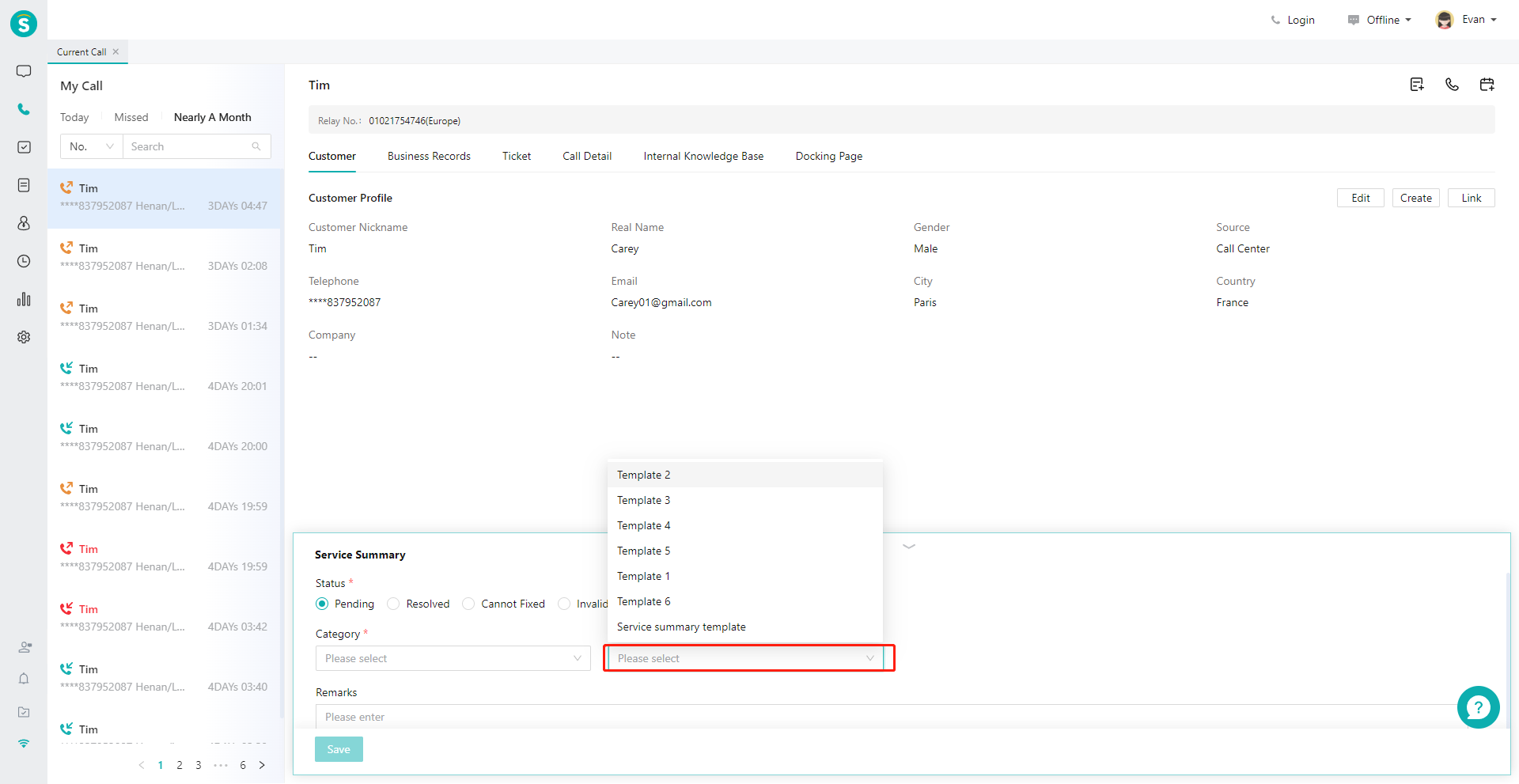Click the app logo at top left
1519x784 pixels.
24,24
